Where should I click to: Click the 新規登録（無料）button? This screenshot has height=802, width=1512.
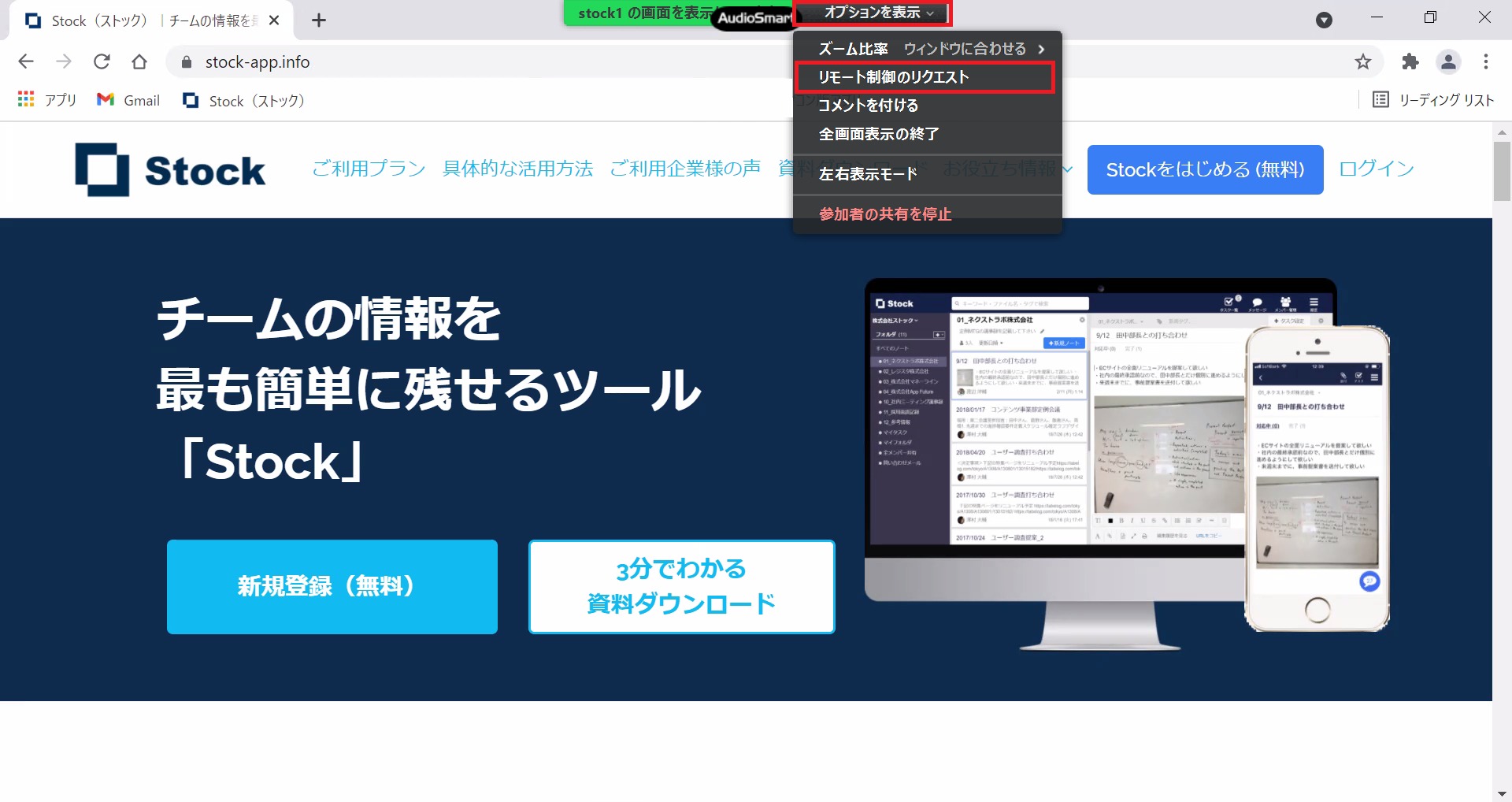[332, 586]
